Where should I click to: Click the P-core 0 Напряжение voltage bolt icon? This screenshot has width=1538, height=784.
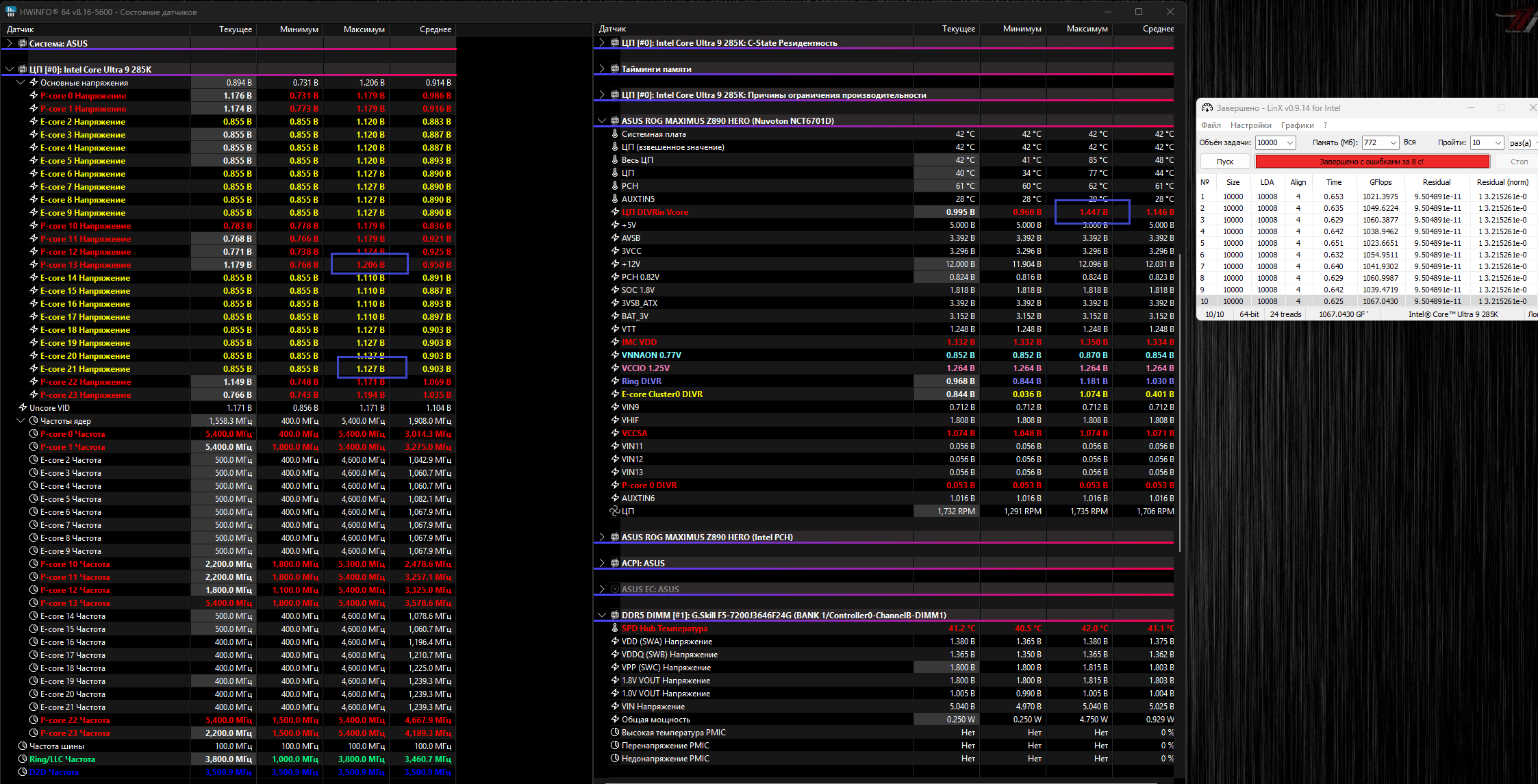point(34,96)
